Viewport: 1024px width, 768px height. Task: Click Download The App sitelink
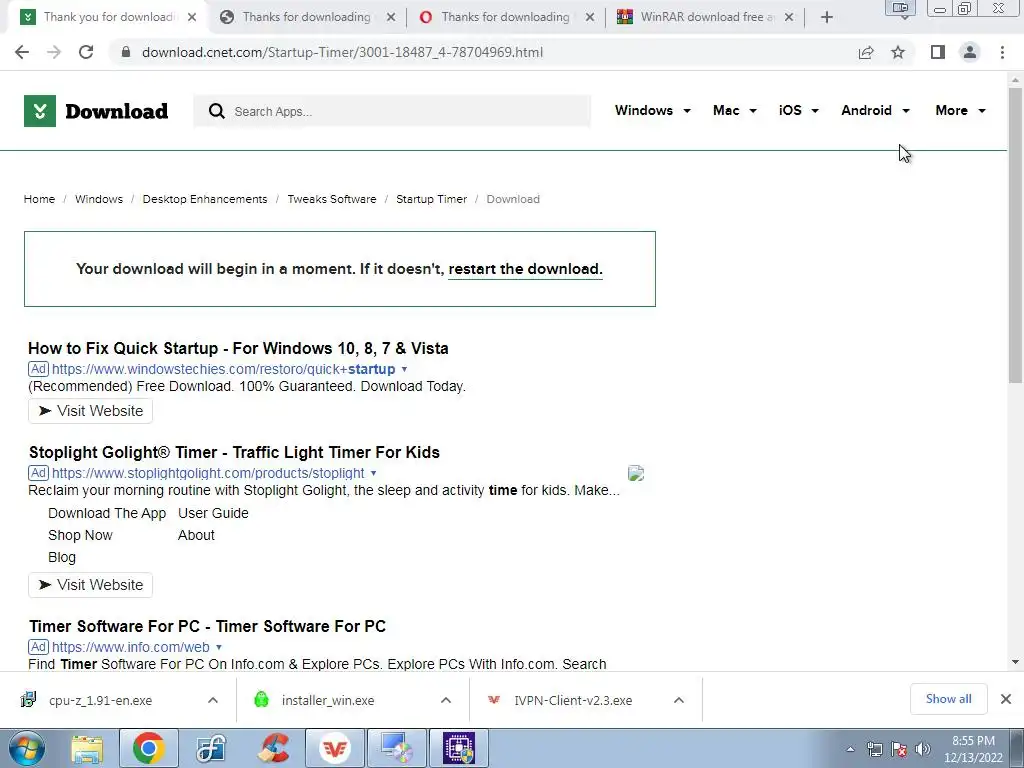(107, 513)
